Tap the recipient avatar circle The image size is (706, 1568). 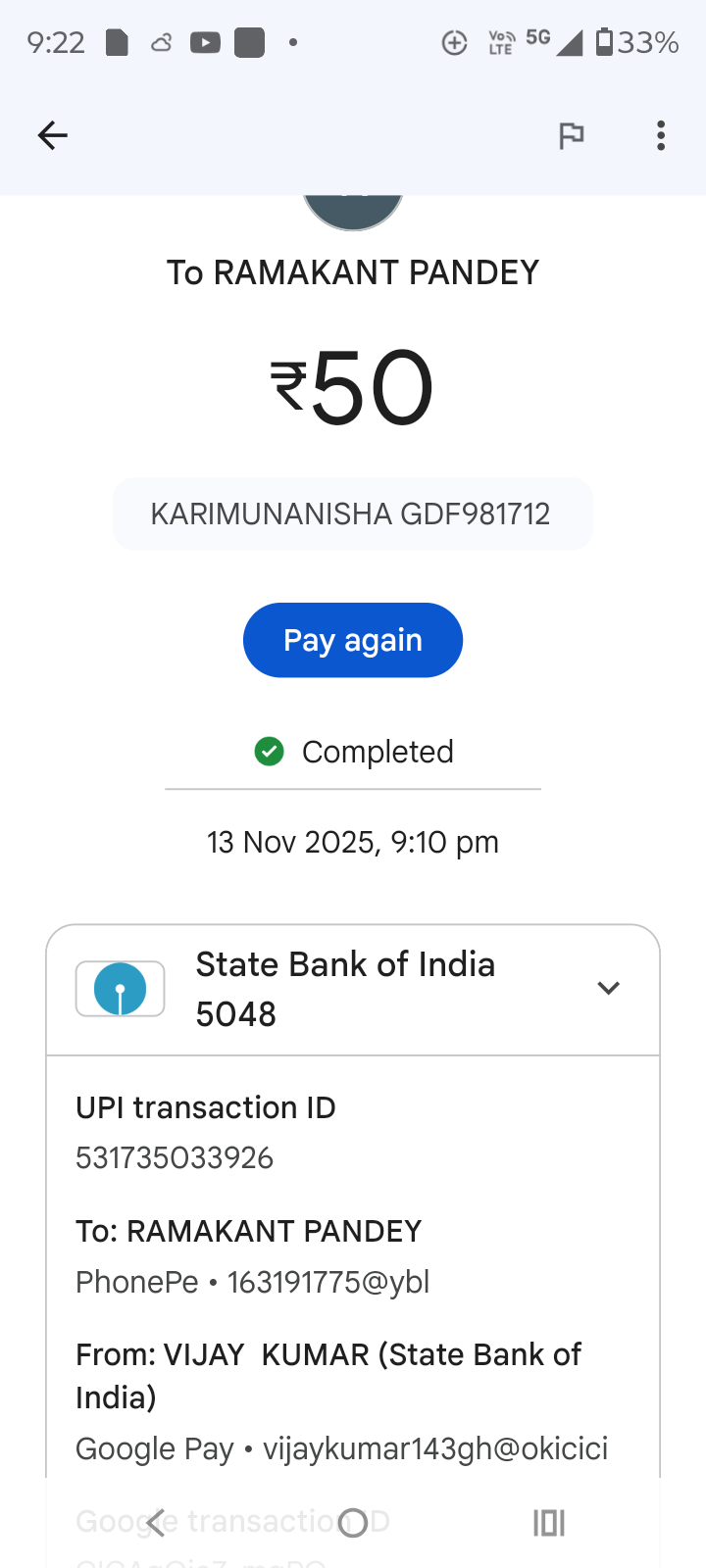click(x=353, y=210)
